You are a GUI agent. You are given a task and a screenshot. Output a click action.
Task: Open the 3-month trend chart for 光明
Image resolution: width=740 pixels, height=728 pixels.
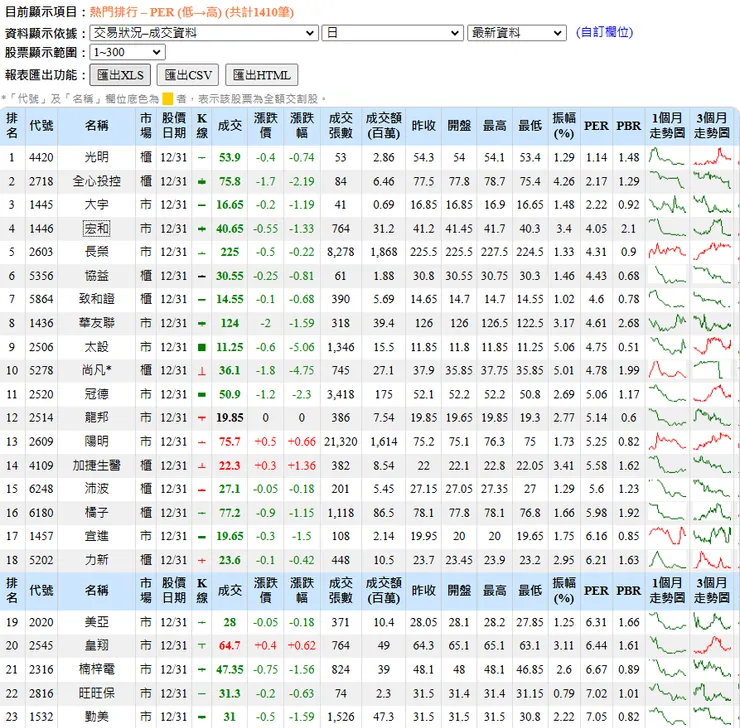712,157
